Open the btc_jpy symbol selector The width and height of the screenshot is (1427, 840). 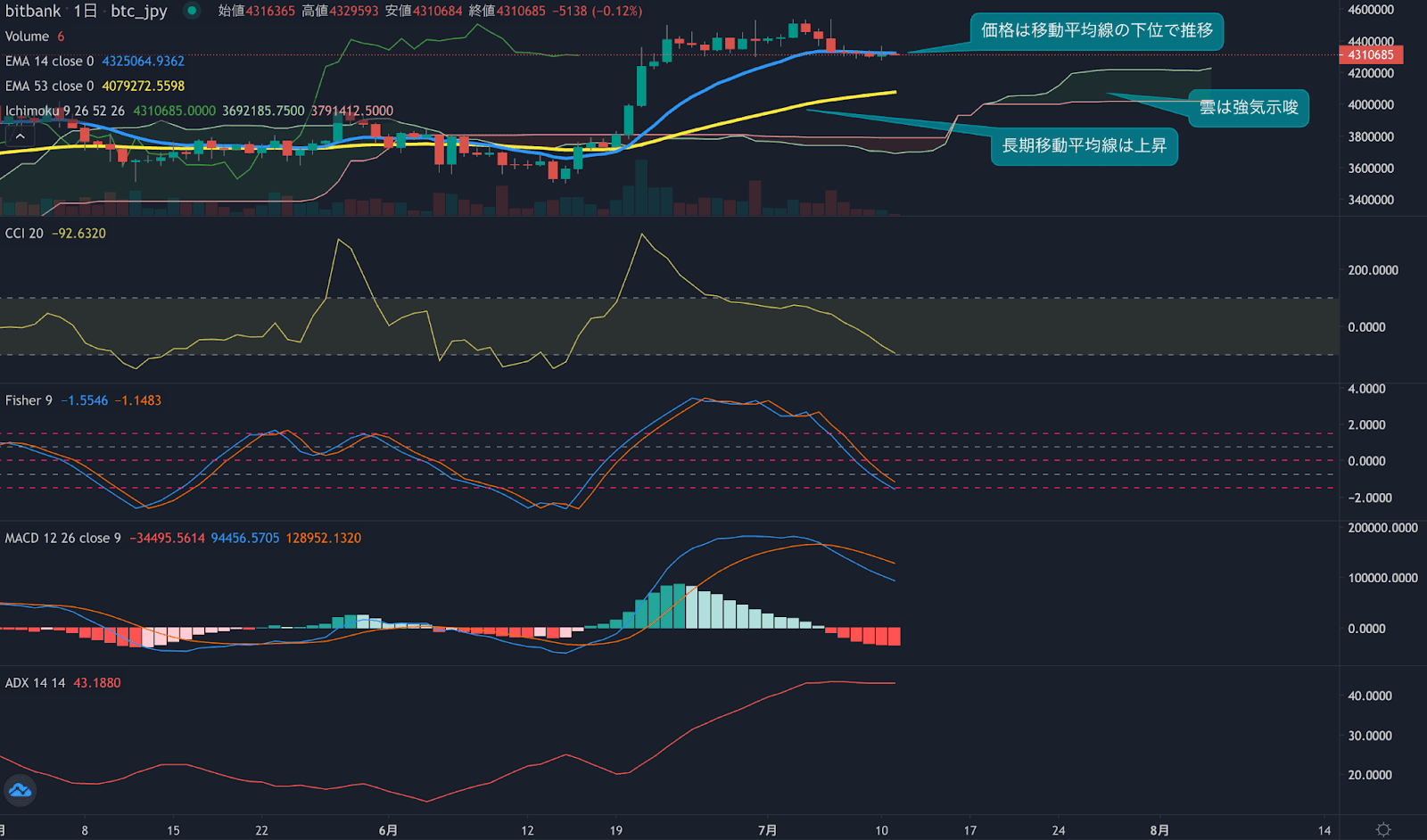click(x=138, y=11)
